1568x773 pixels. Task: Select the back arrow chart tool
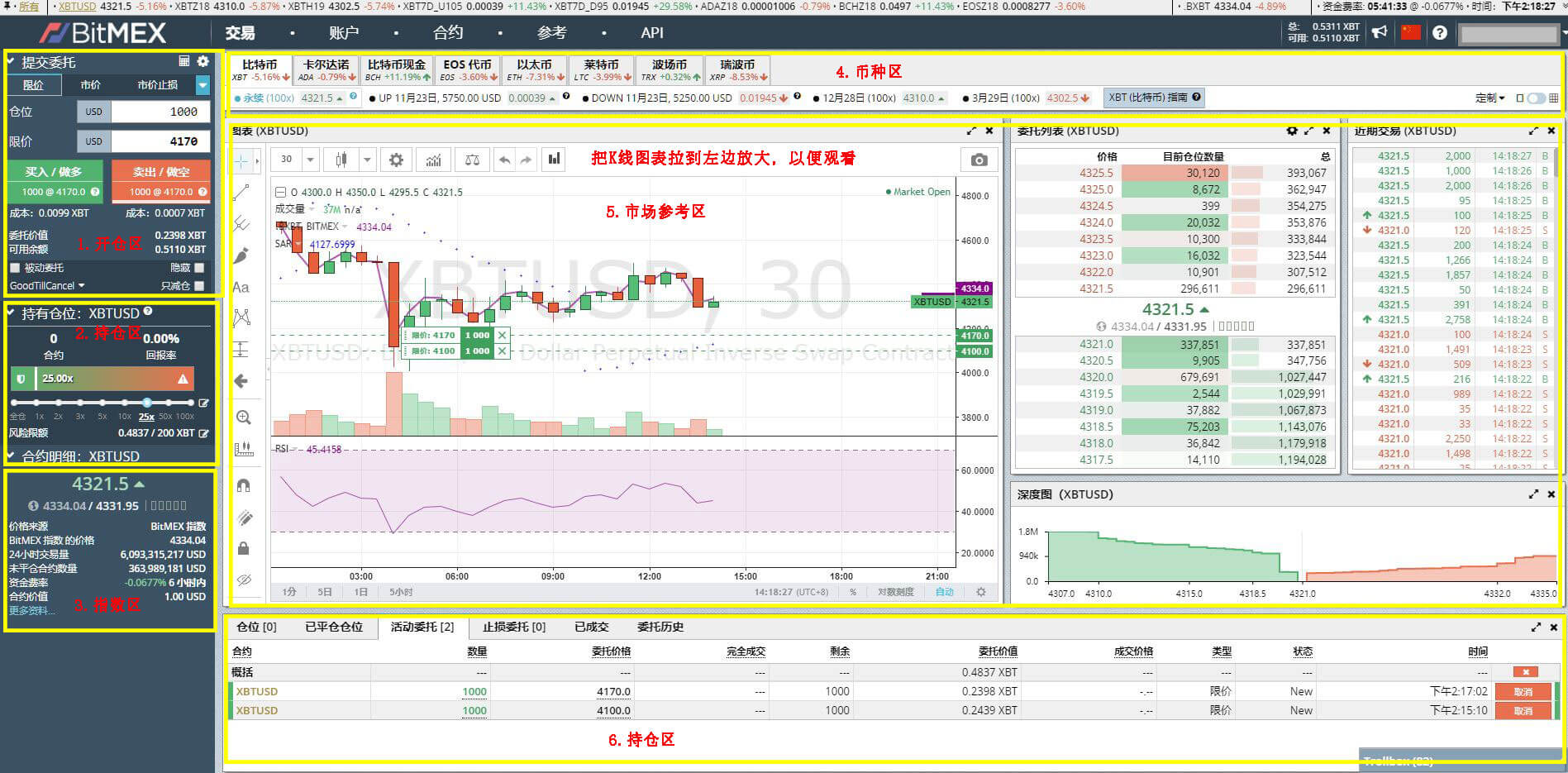click(x=241, y=381)
